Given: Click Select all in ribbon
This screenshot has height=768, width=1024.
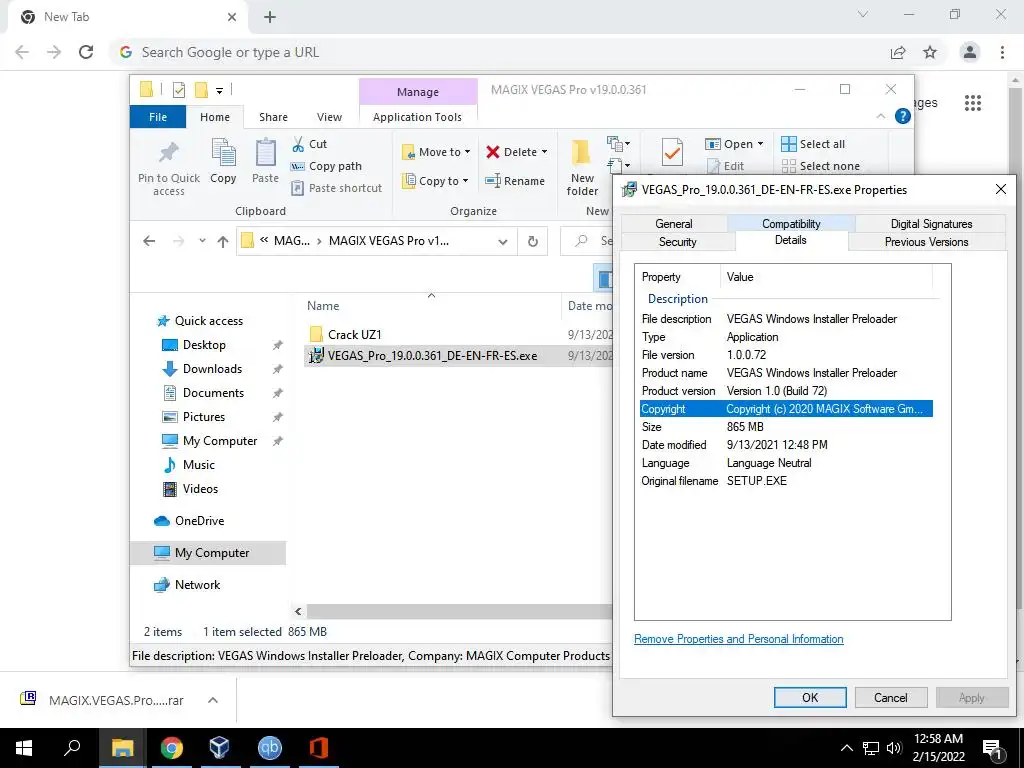Looking at the screenshot, I should point(813,144).
